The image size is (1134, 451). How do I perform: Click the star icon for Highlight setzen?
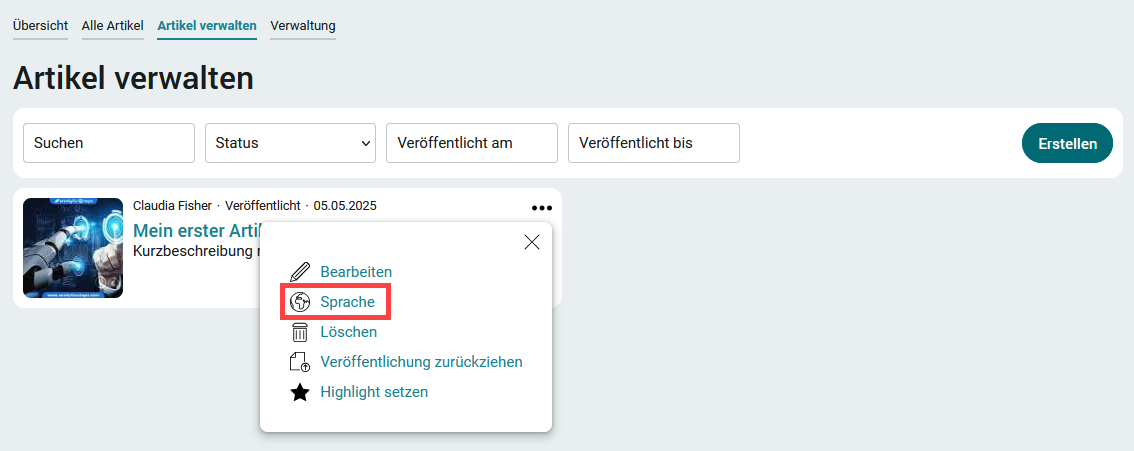299,392
